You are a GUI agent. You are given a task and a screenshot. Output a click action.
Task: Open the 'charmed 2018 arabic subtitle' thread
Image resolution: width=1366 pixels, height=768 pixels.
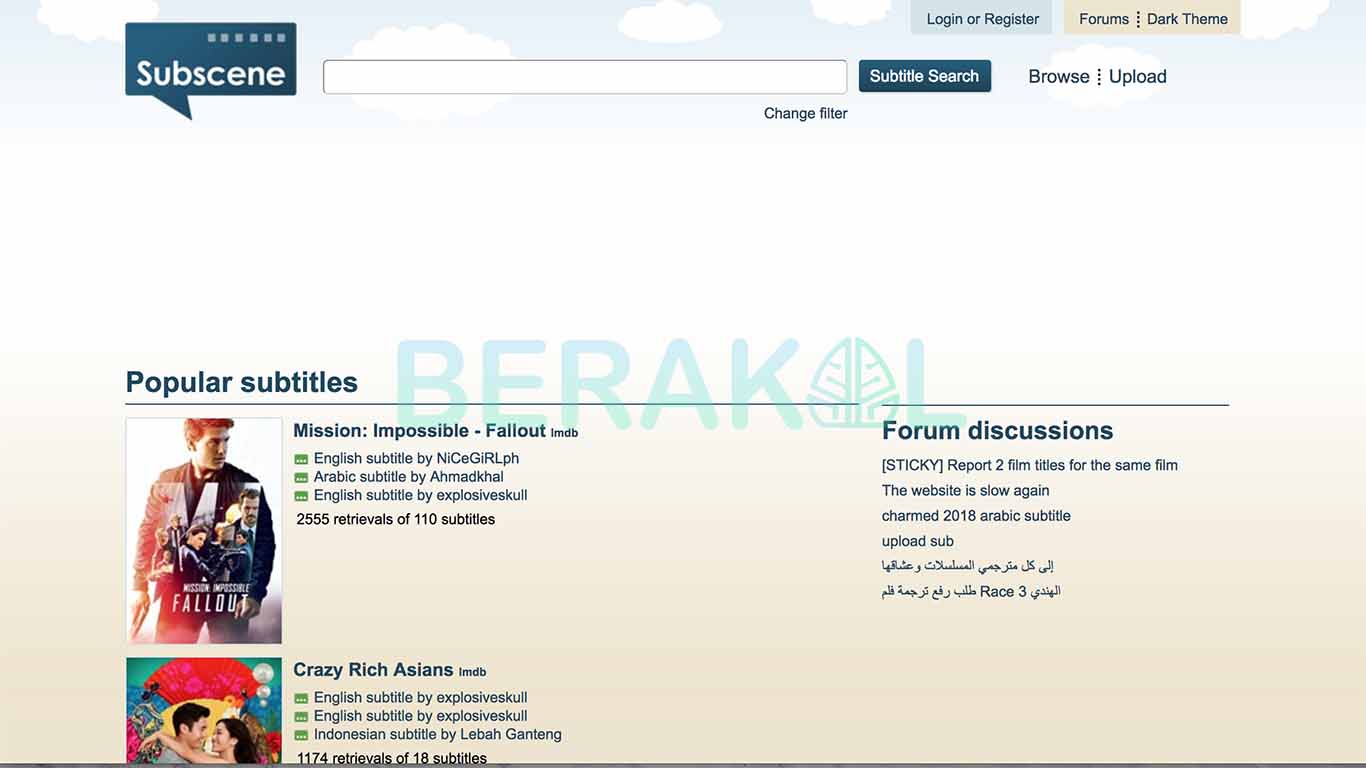click(976, 516)
